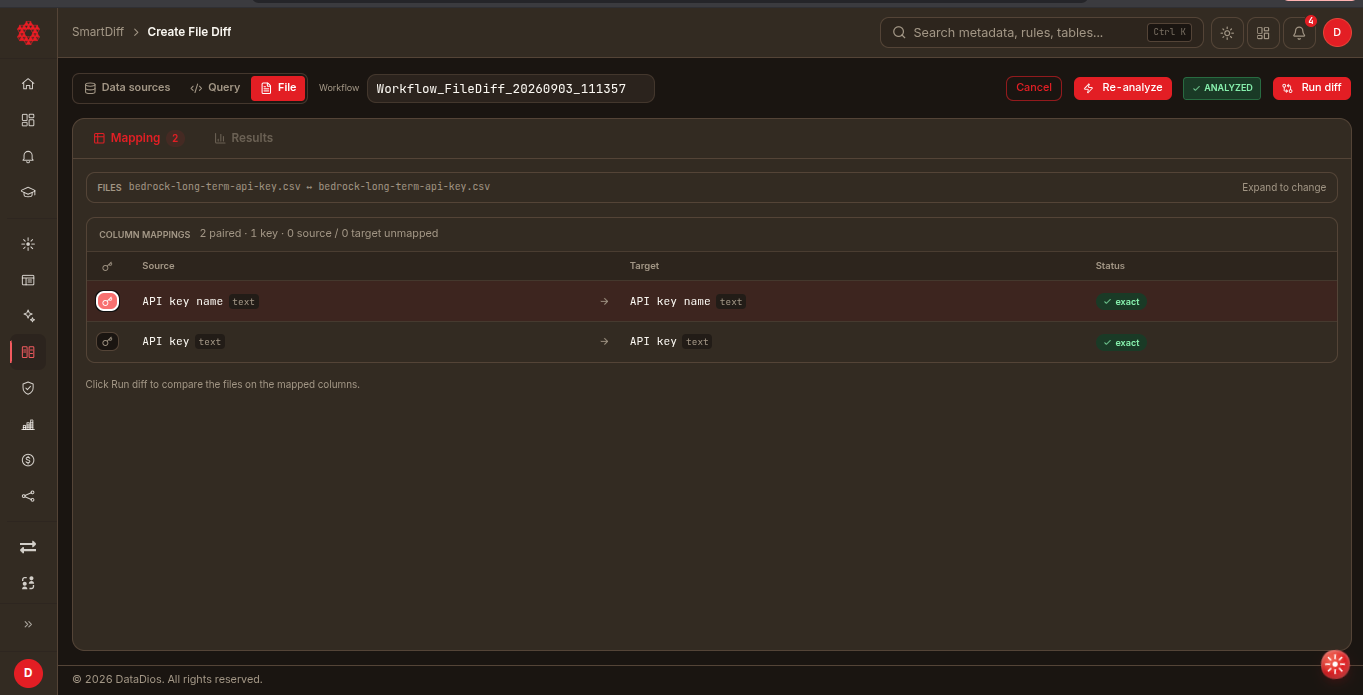Click the floating red help button

tap(1335, 664)
